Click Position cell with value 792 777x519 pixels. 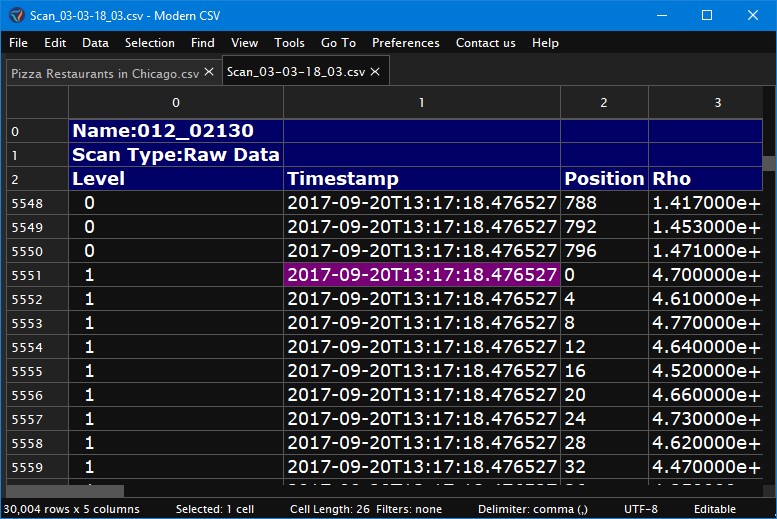pos(604,227)
